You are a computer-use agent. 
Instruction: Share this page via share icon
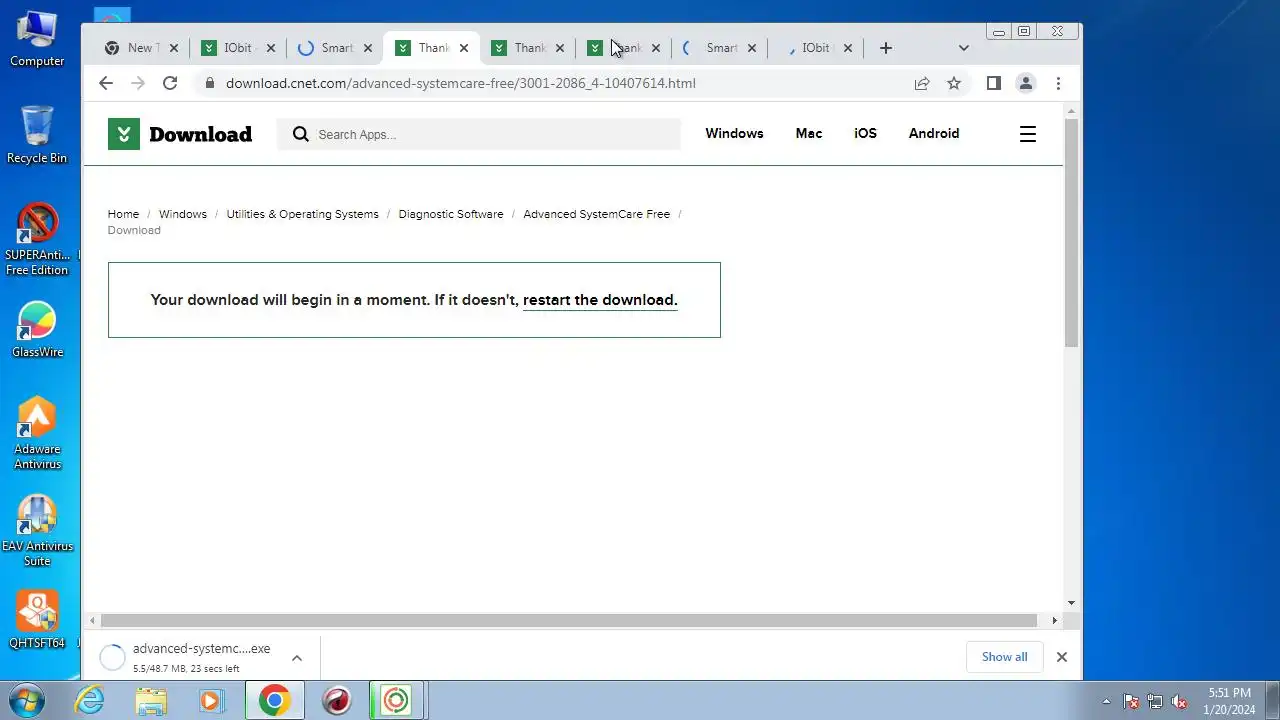[922, 83]
